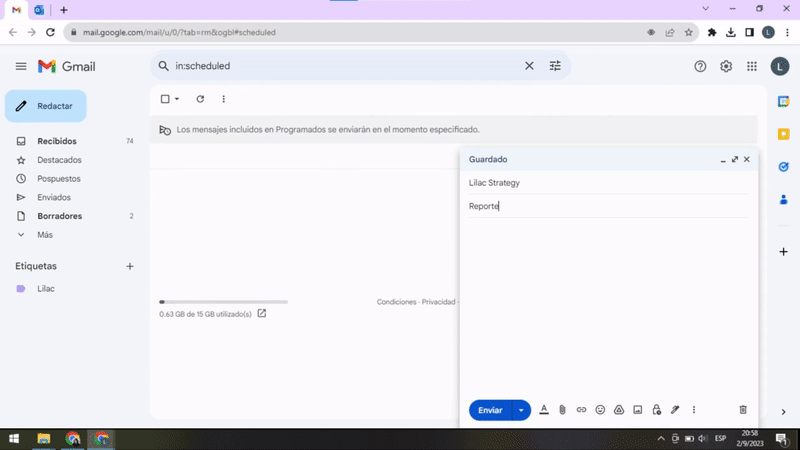Open the Google apps grid

[x=752, y=66]
